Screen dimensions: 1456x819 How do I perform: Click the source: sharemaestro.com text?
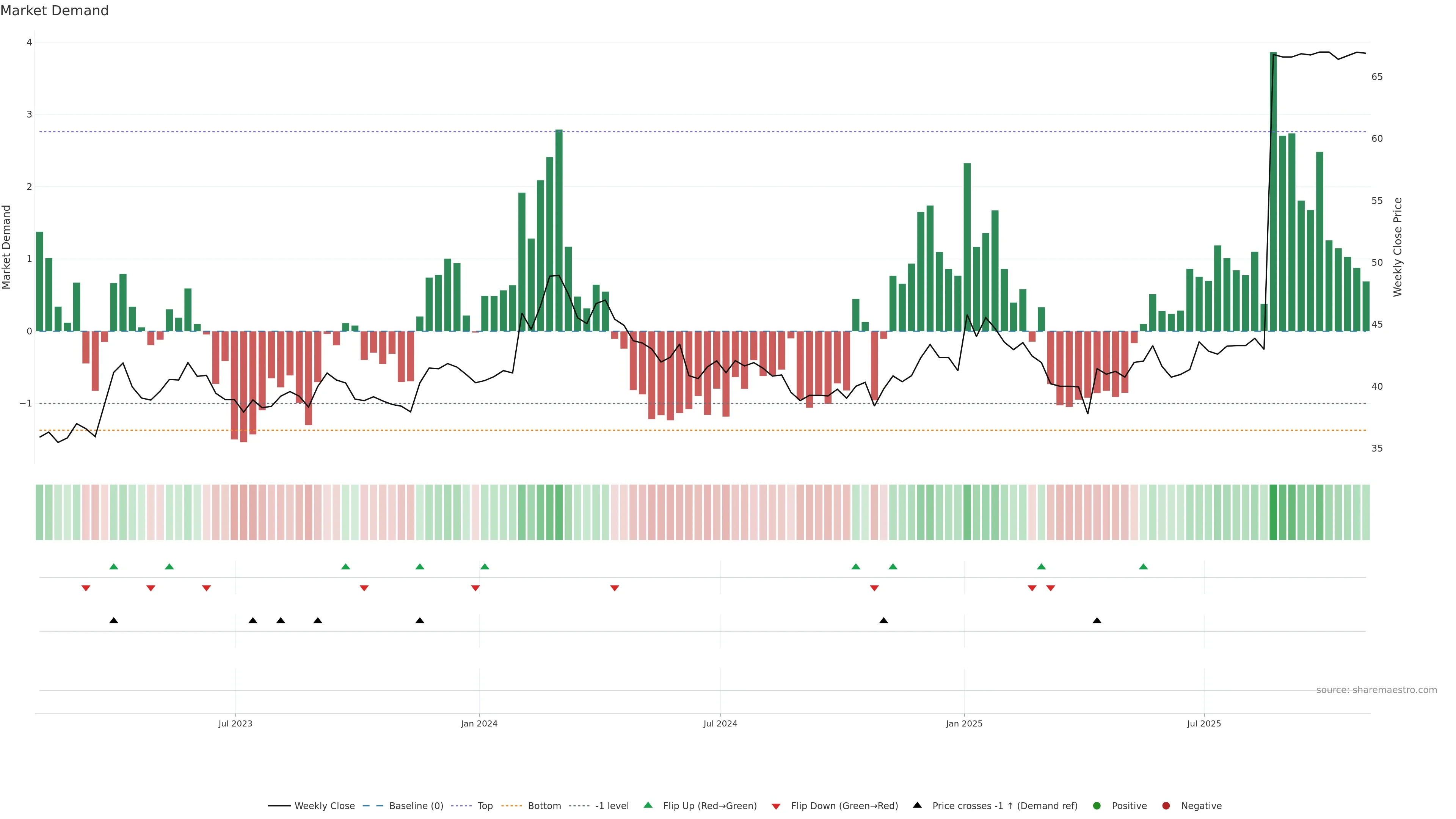pyautogui.click(x=1376, y=690)
